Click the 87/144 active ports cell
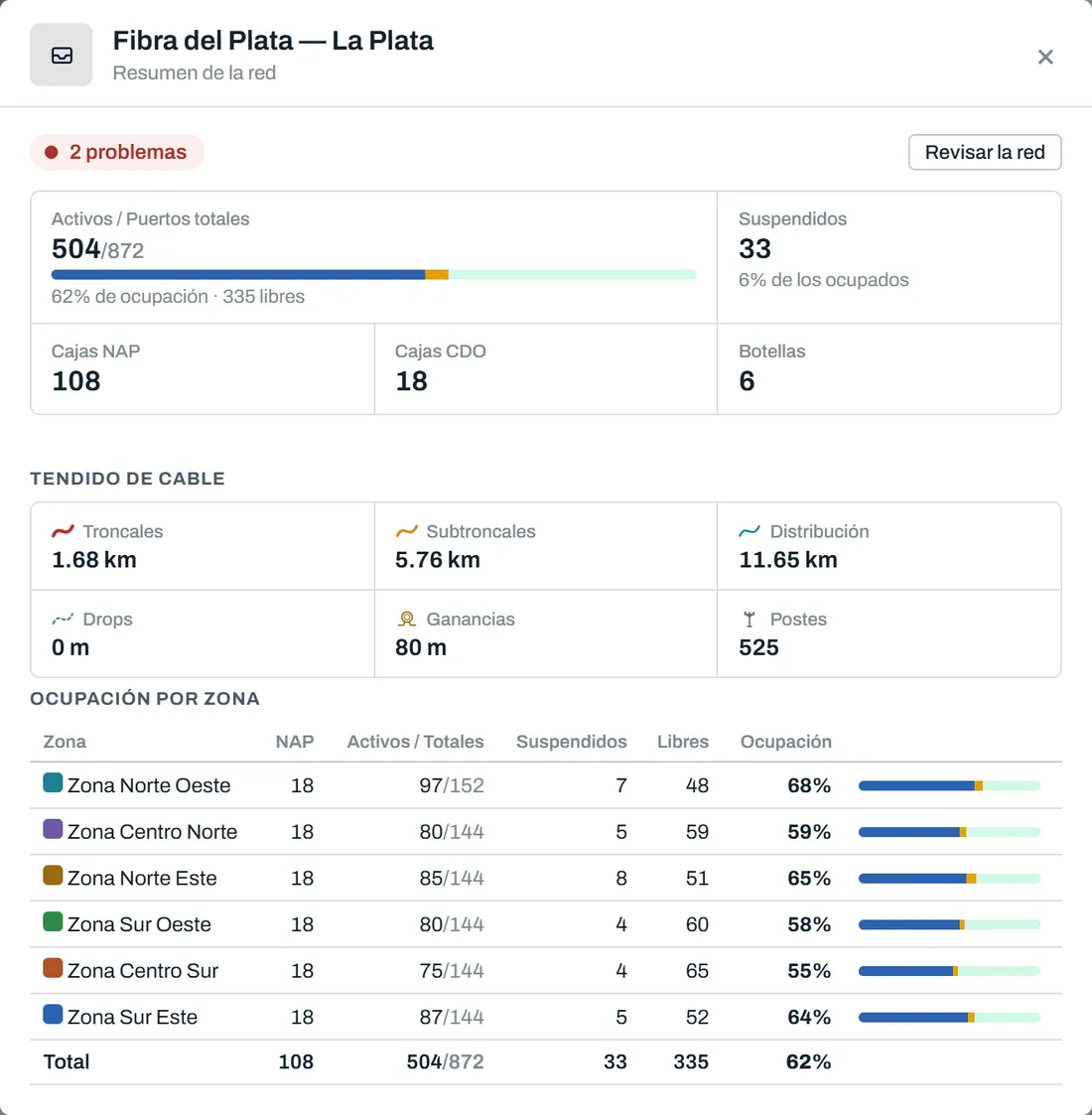 452,1017
